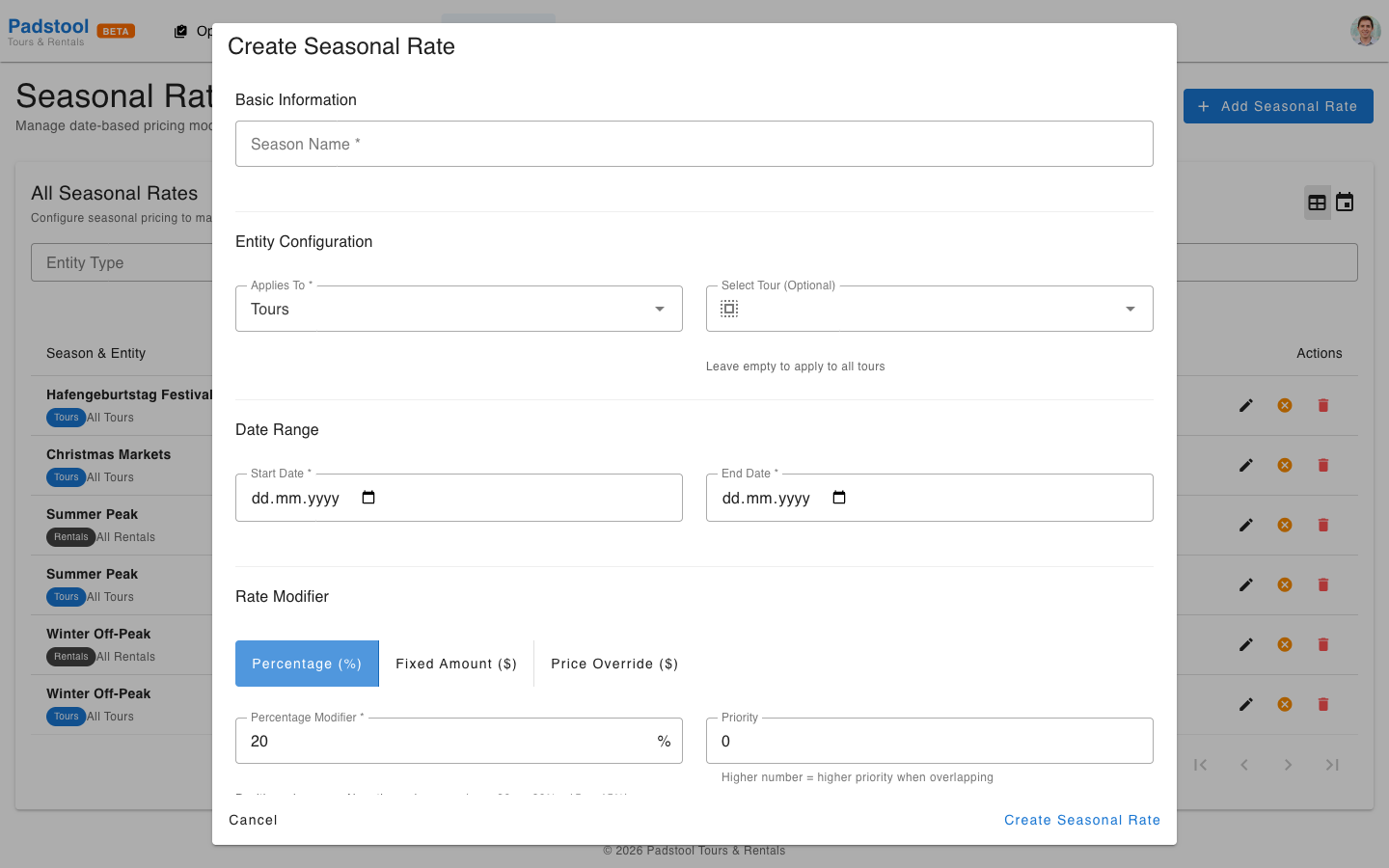Delete the Winter Off-Peak Rentals rate
This screenshot has width=1389, height=868.
[x=1323, y=644]
